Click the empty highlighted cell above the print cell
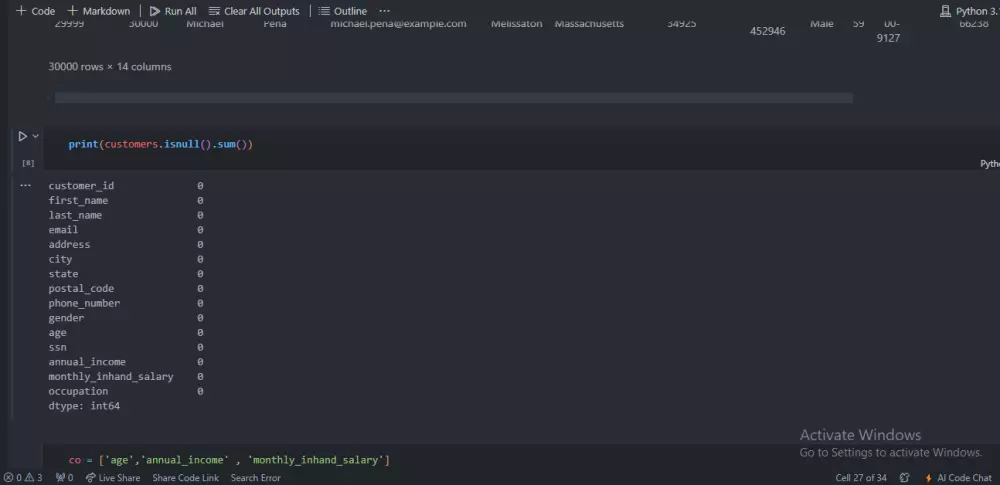 click(x=453, y=98)
